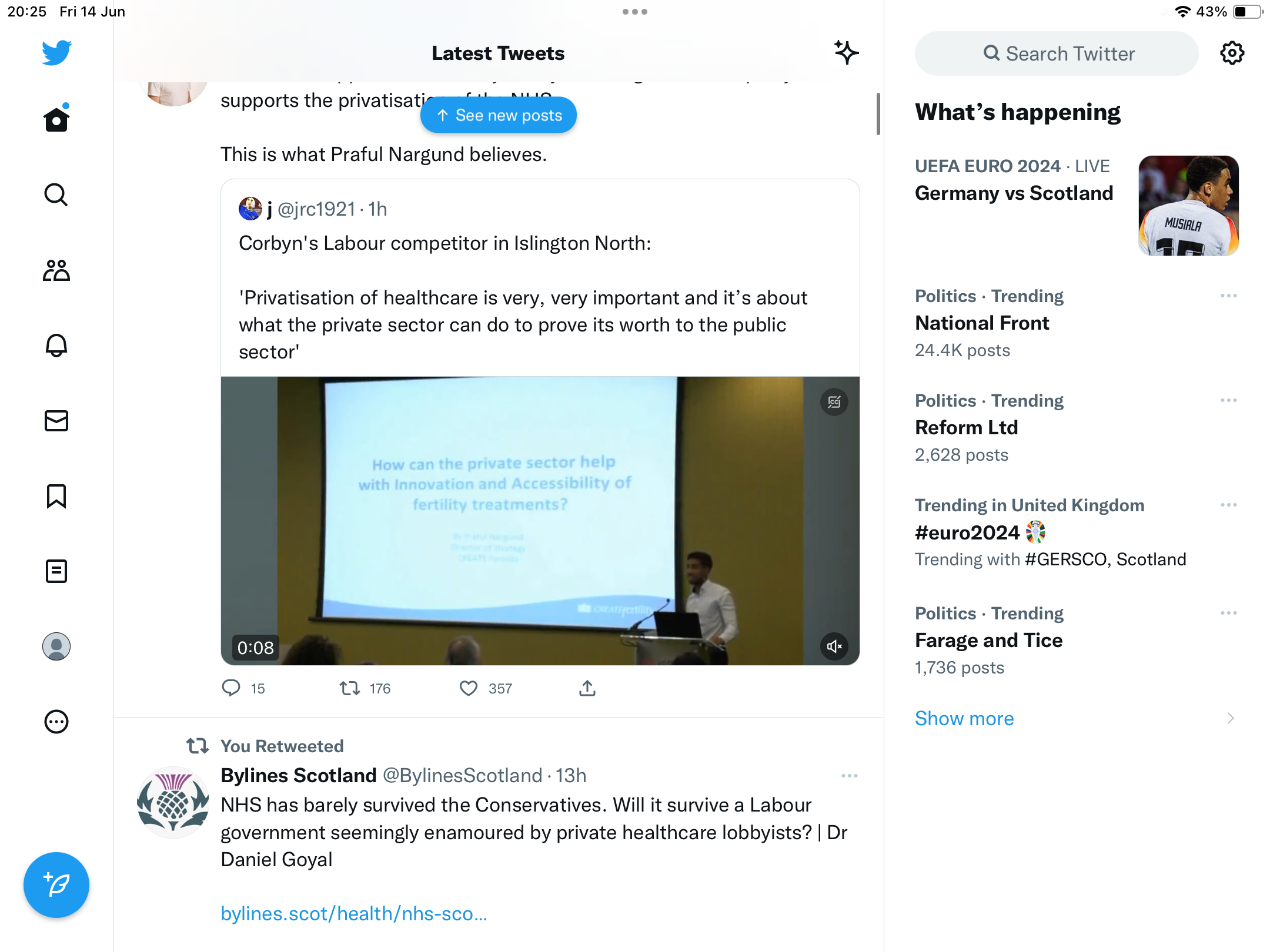Open Reform Ltd trend
The width and height of the screenshot is (1270, 952).
[967, 428]
